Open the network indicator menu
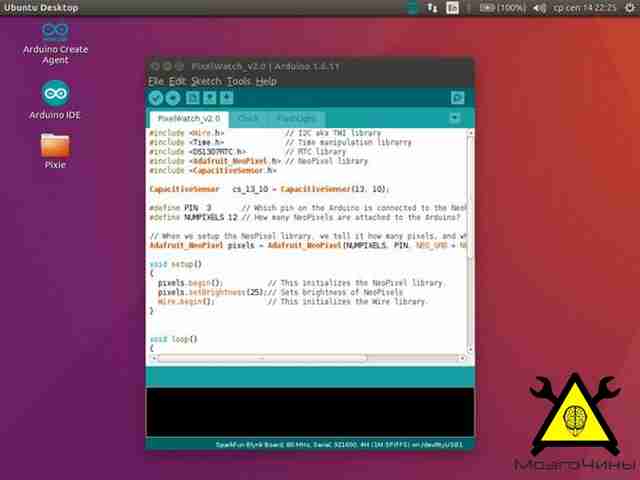 (x=432, y=8)
